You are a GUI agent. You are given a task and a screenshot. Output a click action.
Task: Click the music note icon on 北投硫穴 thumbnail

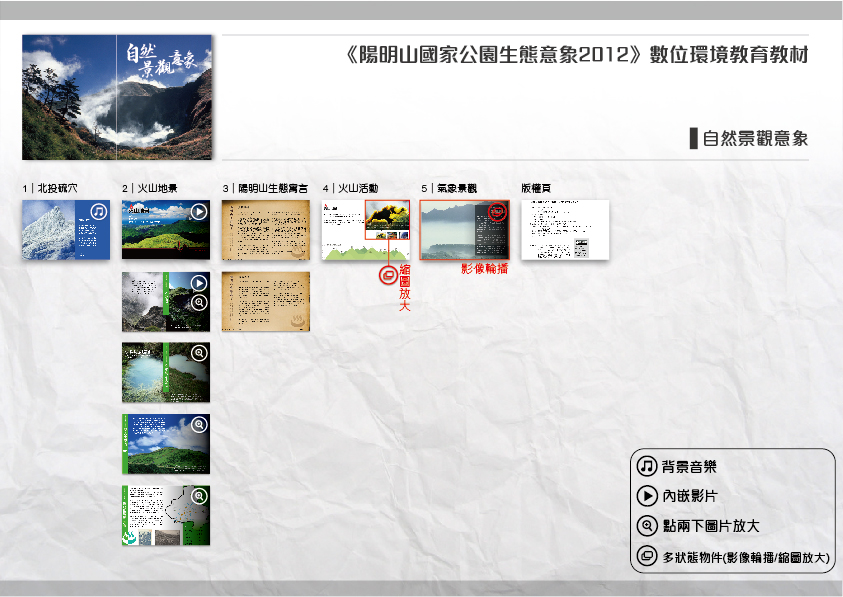[98, 212]
